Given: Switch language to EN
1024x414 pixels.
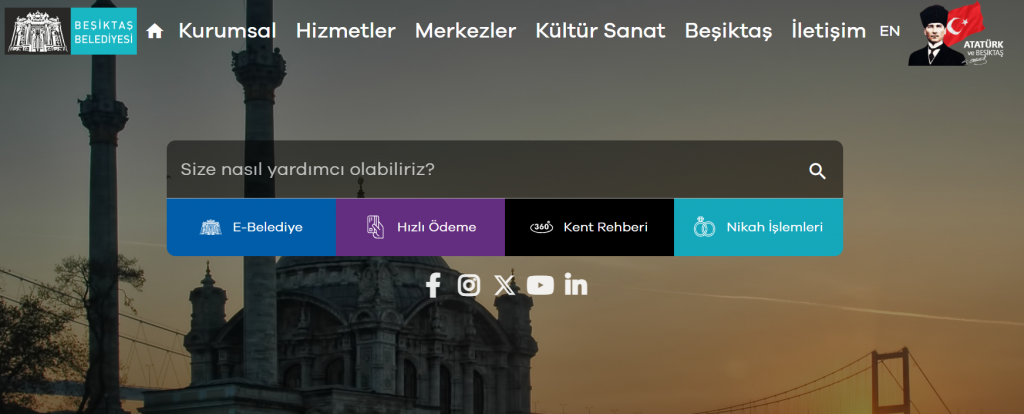Looking at the screenshot, I should (x=889, y=31).
